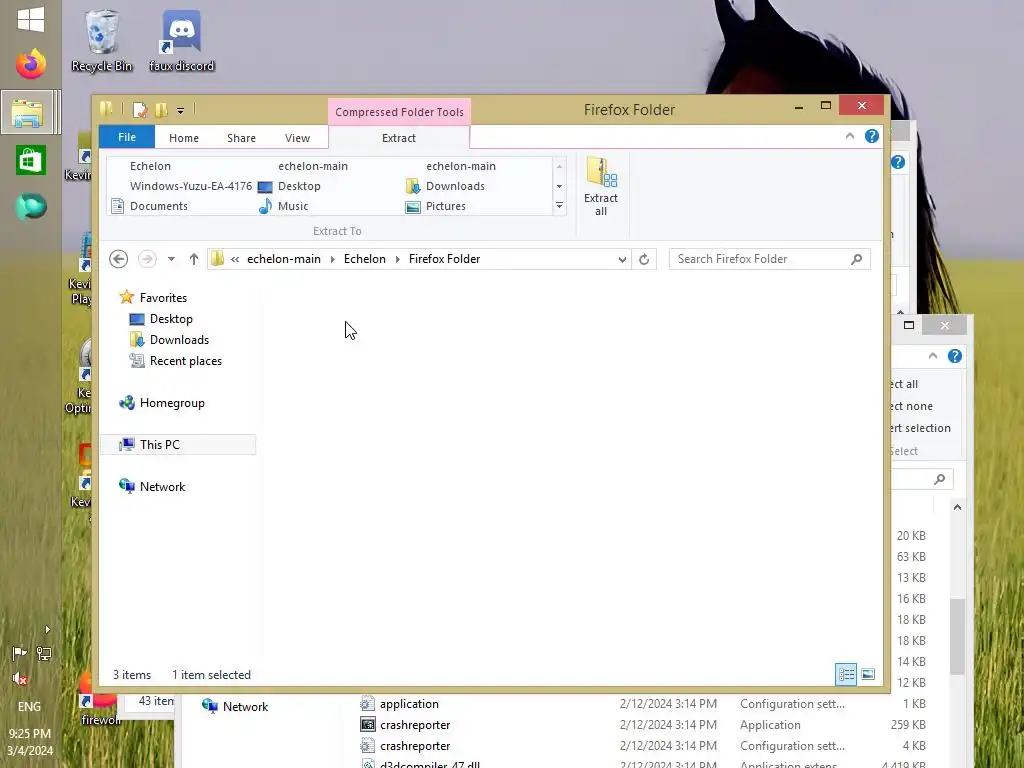Customize Quick Access Toolbar dropdown

coord(180,110)
